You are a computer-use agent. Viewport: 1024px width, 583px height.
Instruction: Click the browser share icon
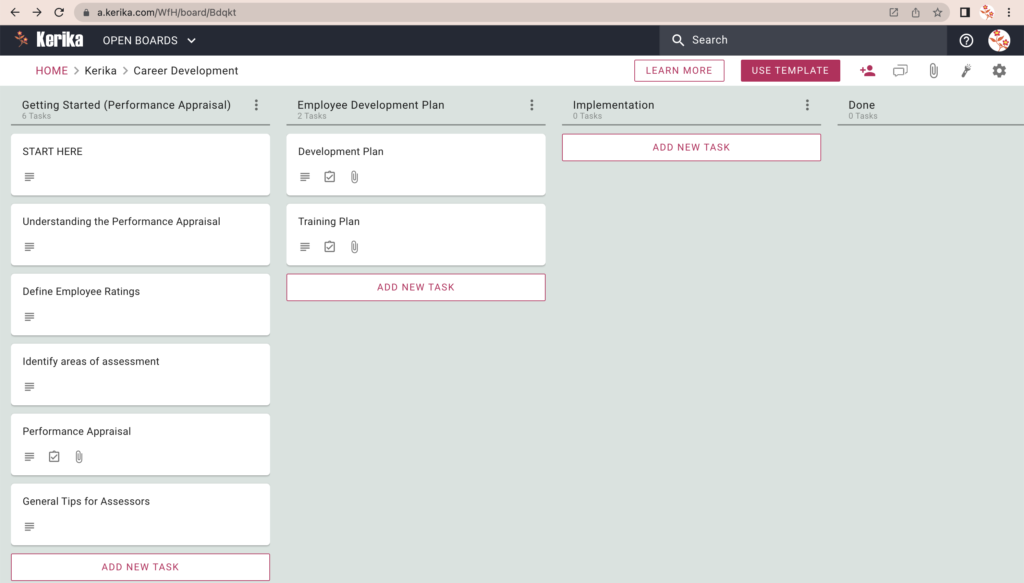coord(916,12)
